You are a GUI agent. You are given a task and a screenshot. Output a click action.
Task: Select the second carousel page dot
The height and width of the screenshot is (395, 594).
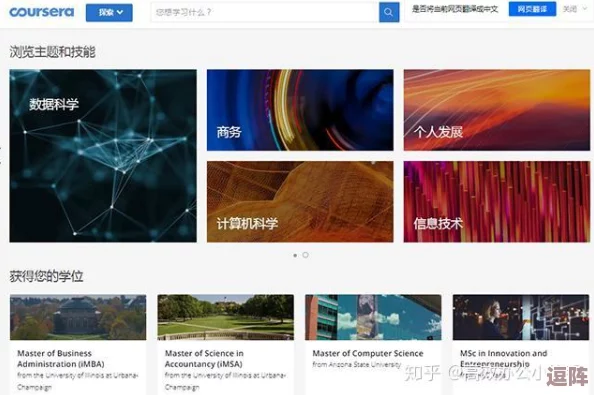[305, 255]
